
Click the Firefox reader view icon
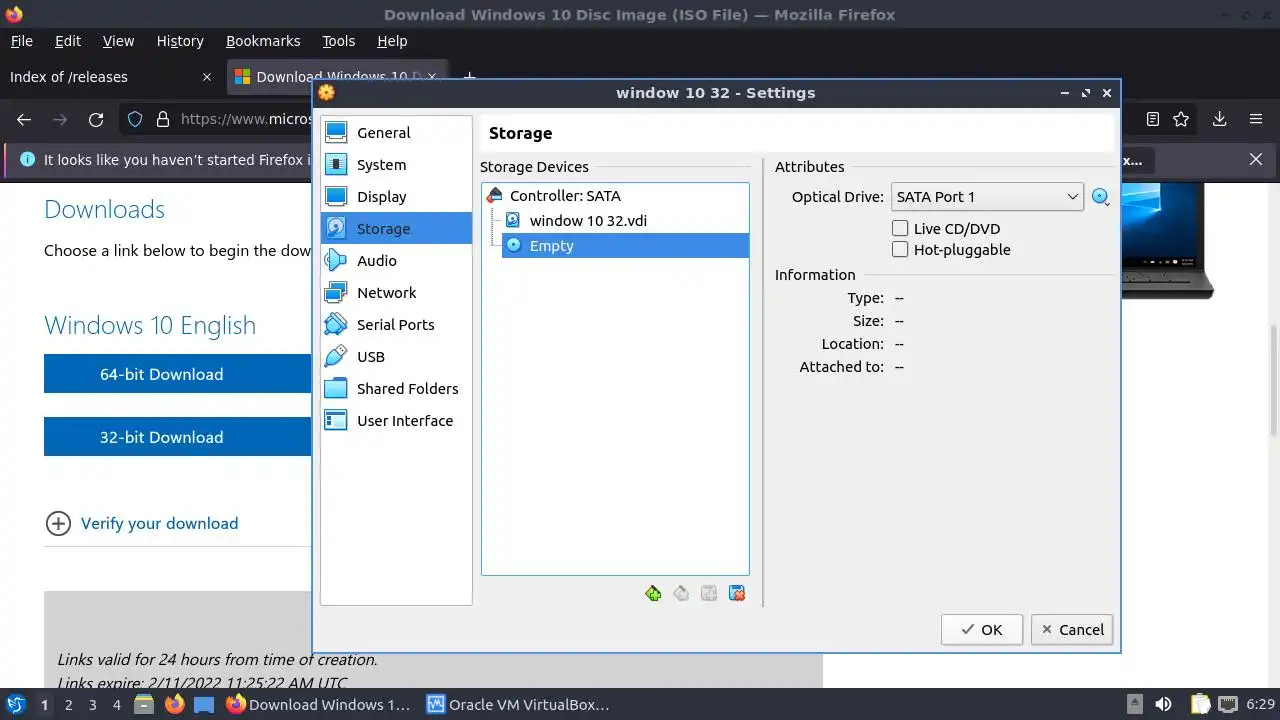pyautogui.click(x=1153, y=119)
